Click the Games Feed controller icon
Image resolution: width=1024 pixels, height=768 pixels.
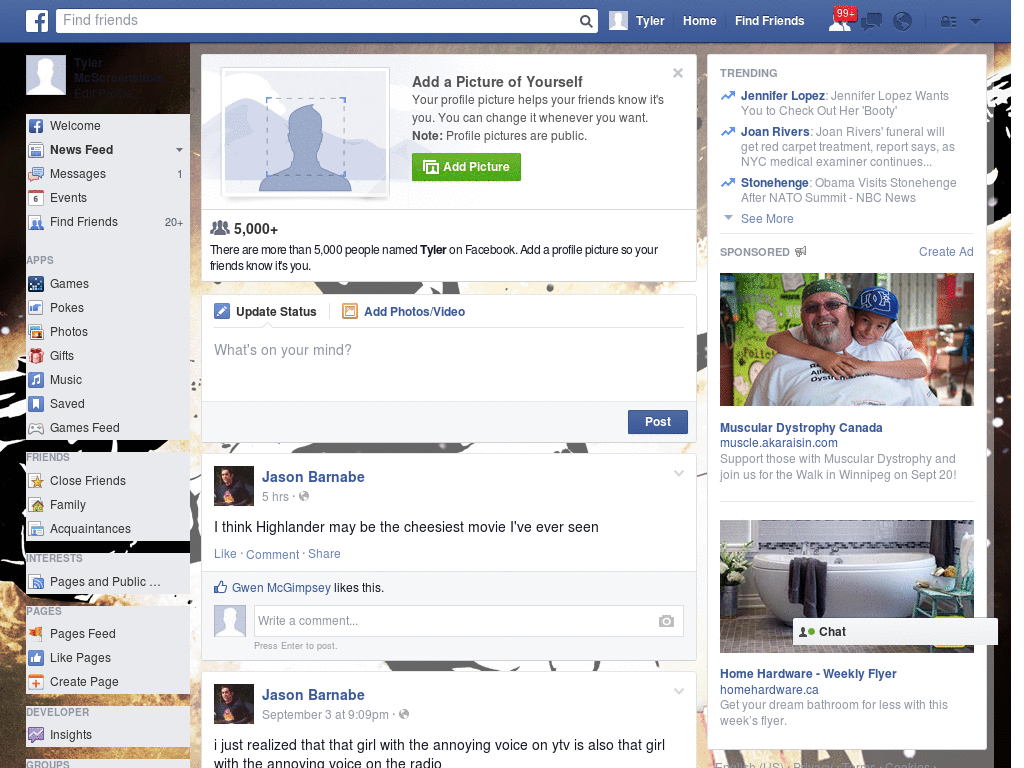coord(36,428)
